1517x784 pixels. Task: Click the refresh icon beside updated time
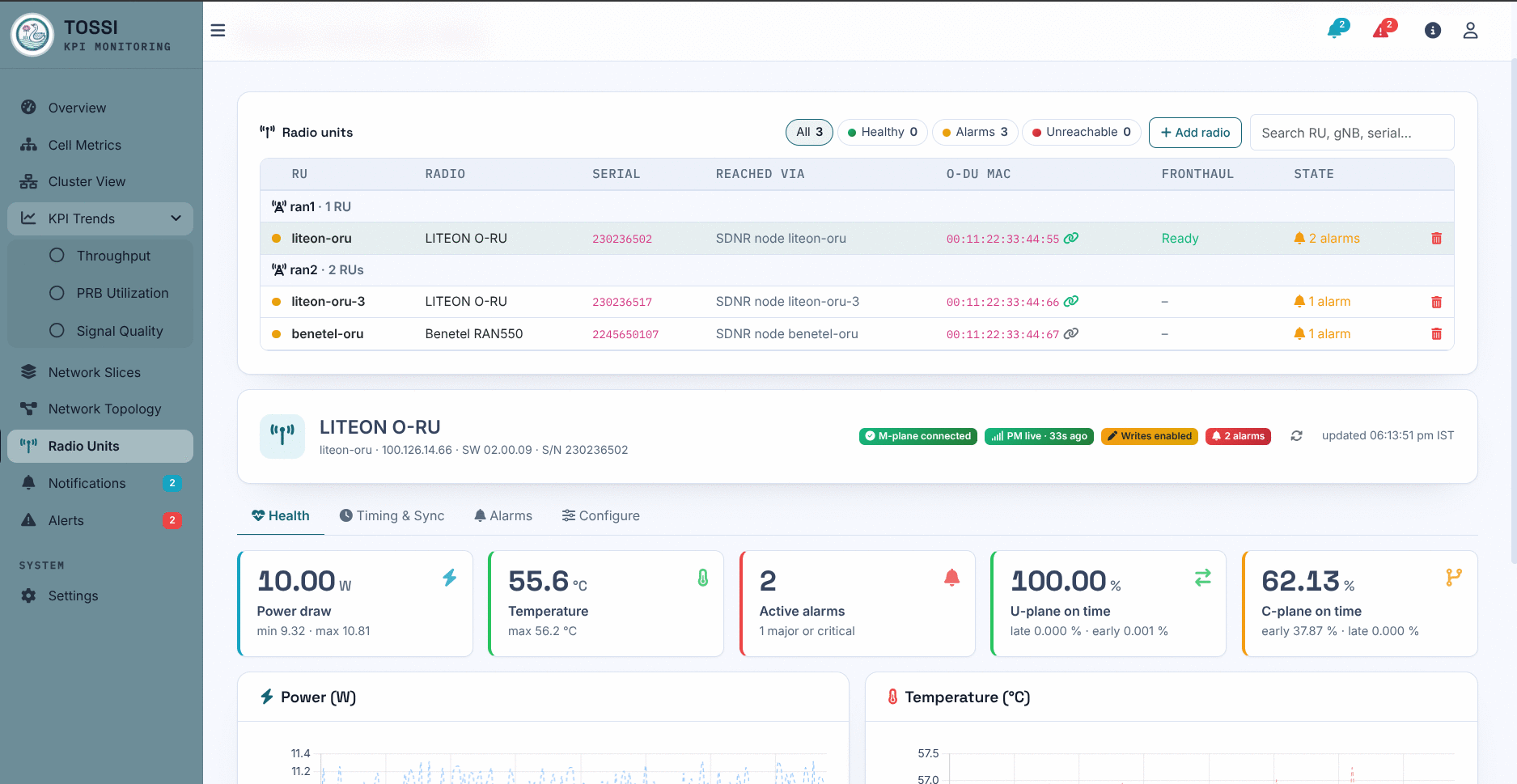pos(1296,436)
